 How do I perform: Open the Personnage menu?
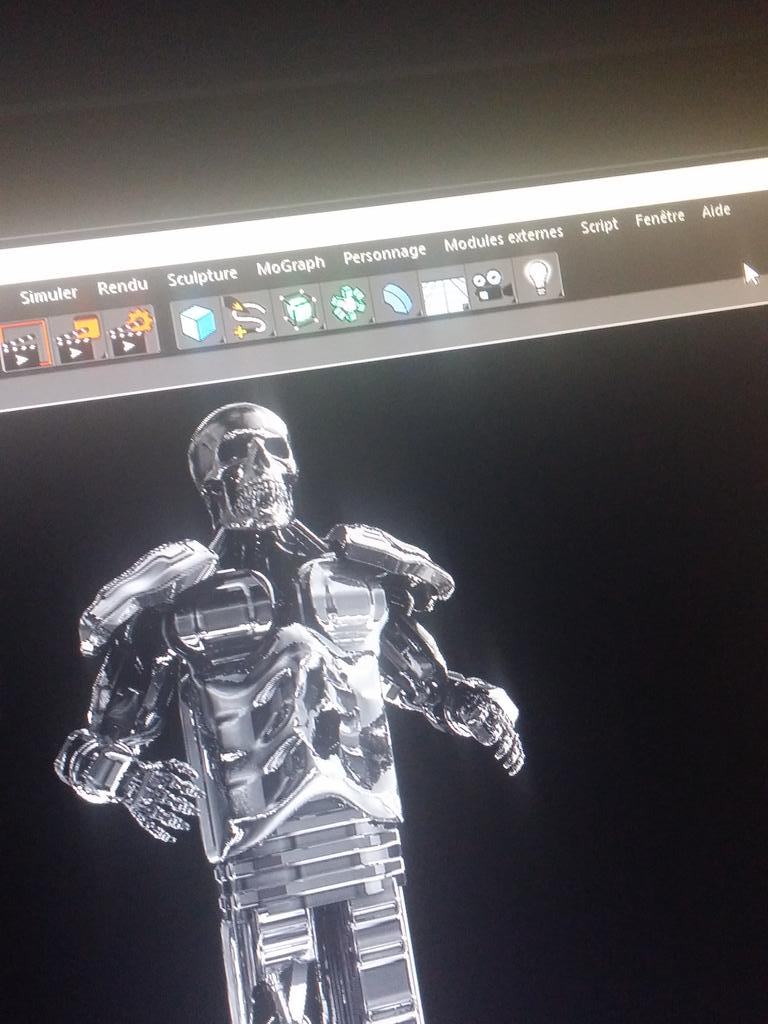[384, 253]
